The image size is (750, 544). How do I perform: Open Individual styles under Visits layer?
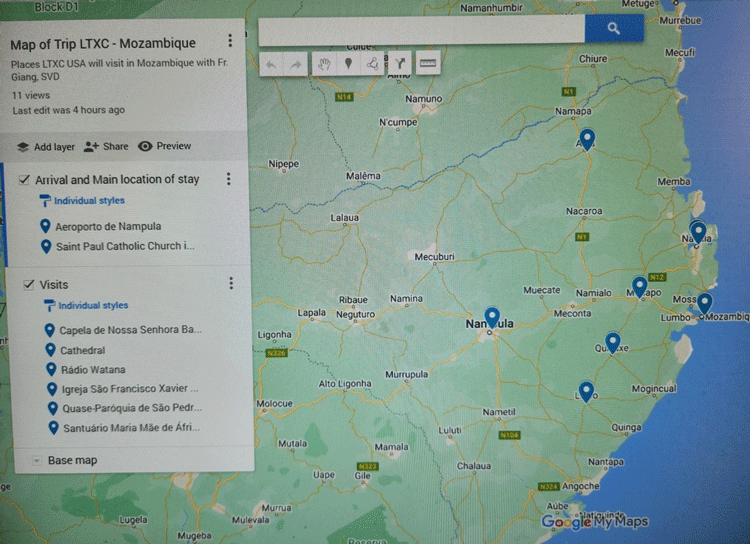92,306
